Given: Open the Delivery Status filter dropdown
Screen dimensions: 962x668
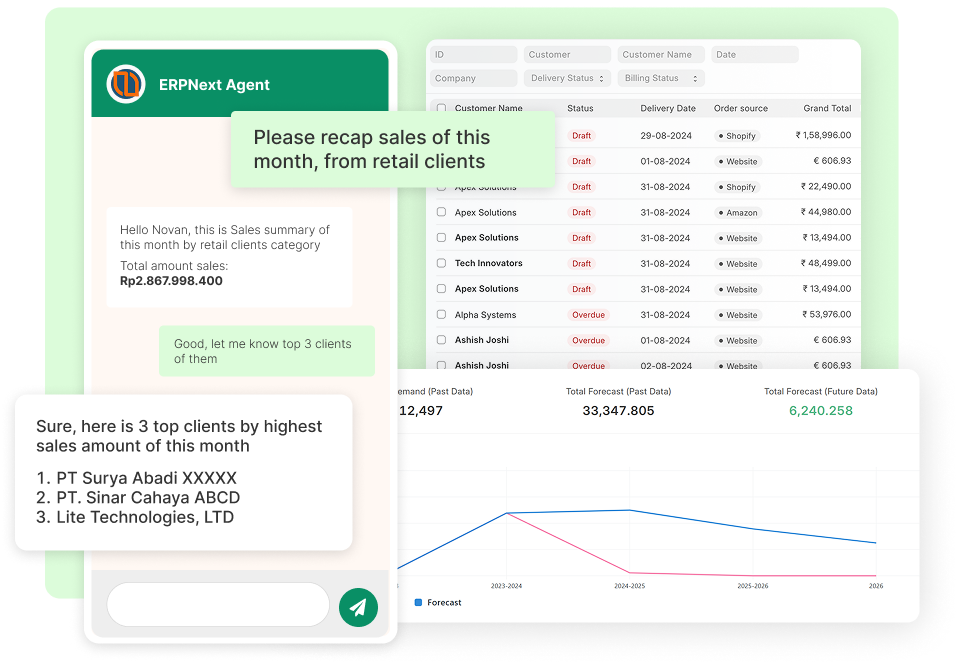Looking at the screenshot, I should tap(567, 78).
